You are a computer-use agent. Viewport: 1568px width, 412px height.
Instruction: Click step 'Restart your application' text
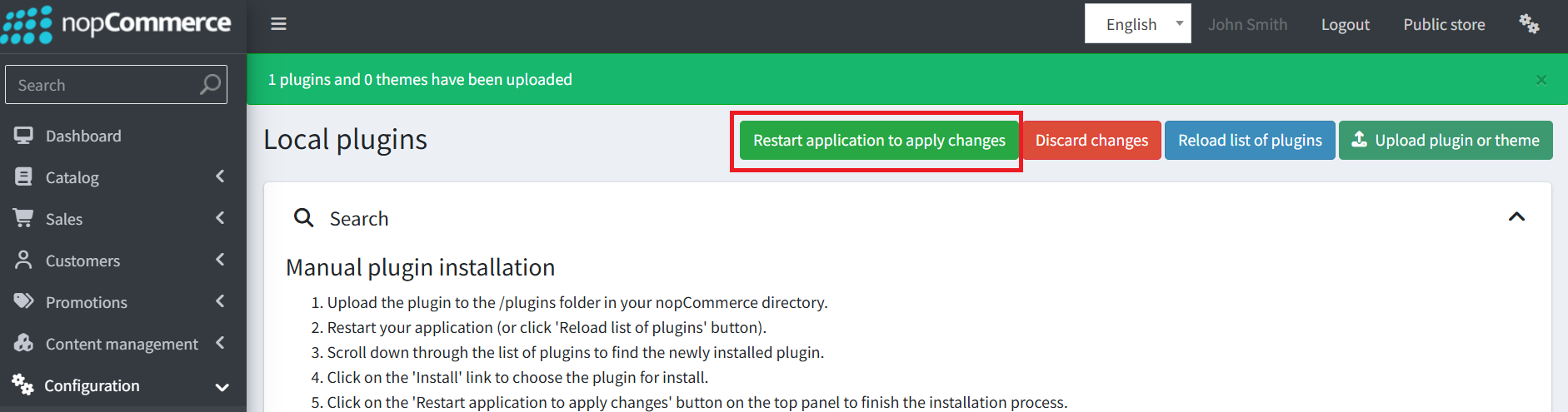[547, 328]
